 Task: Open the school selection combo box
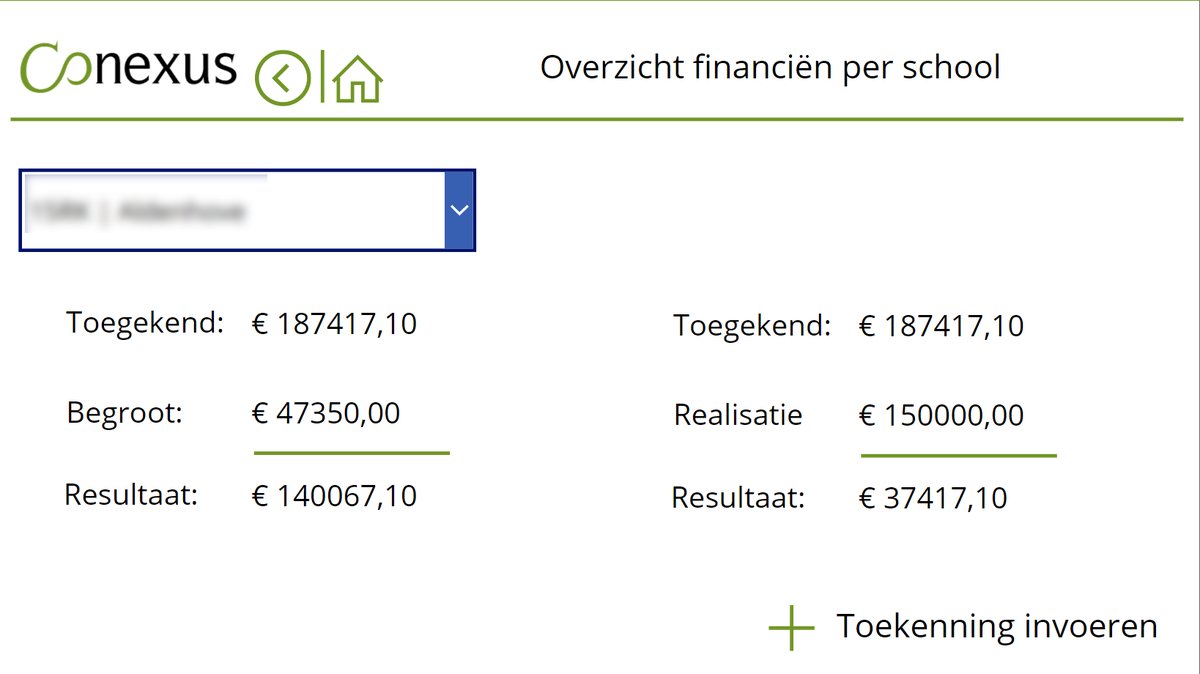[x=232, y=210]
